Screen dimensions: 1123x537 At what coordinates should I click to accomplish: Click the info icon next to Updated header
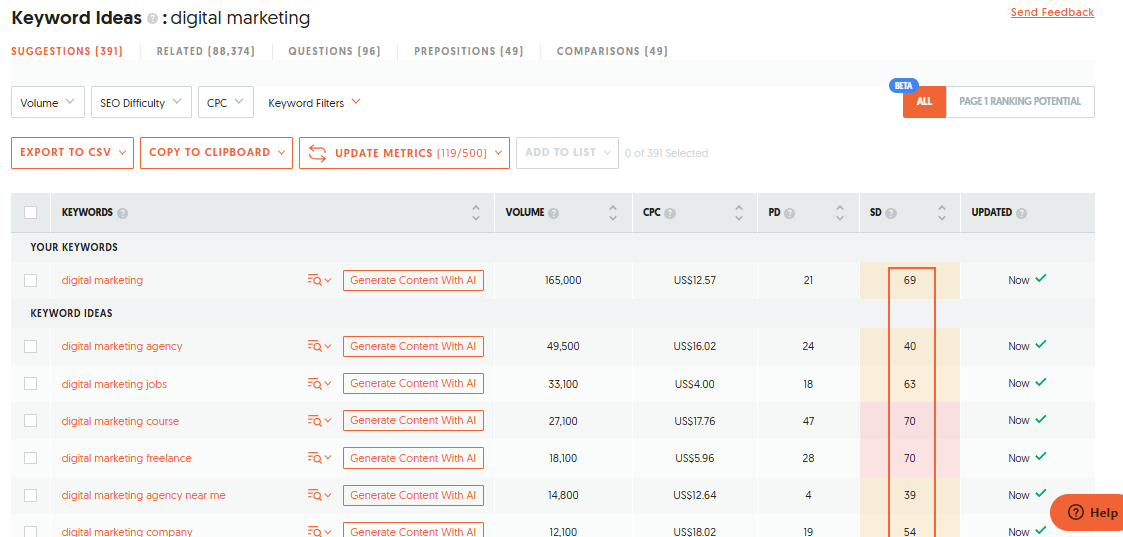(1022, 213)
